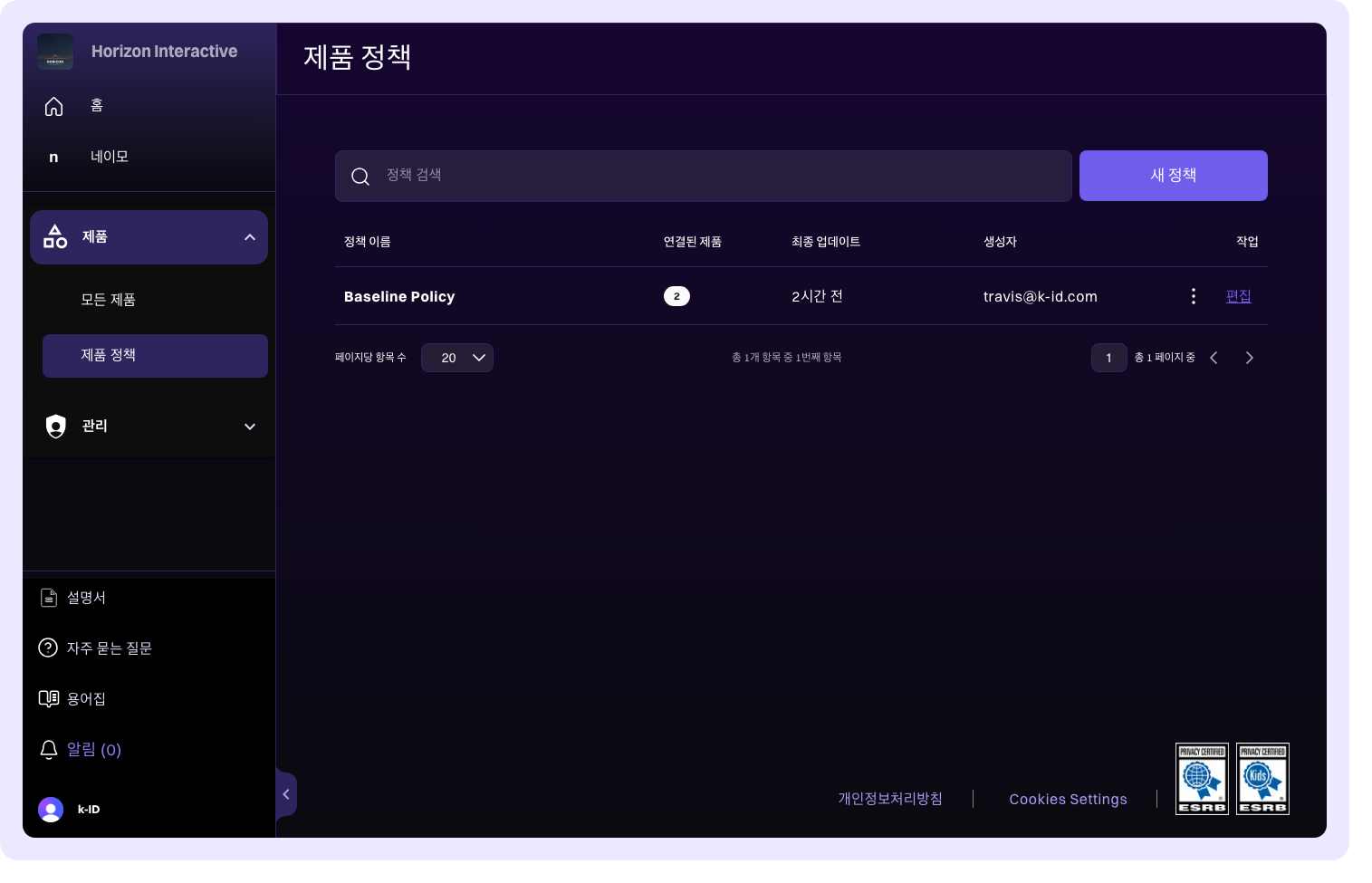The image size is (1372, 883).
Task: Open the items-per-page dropdown showing 20
Action: click(x=457, y=358)
